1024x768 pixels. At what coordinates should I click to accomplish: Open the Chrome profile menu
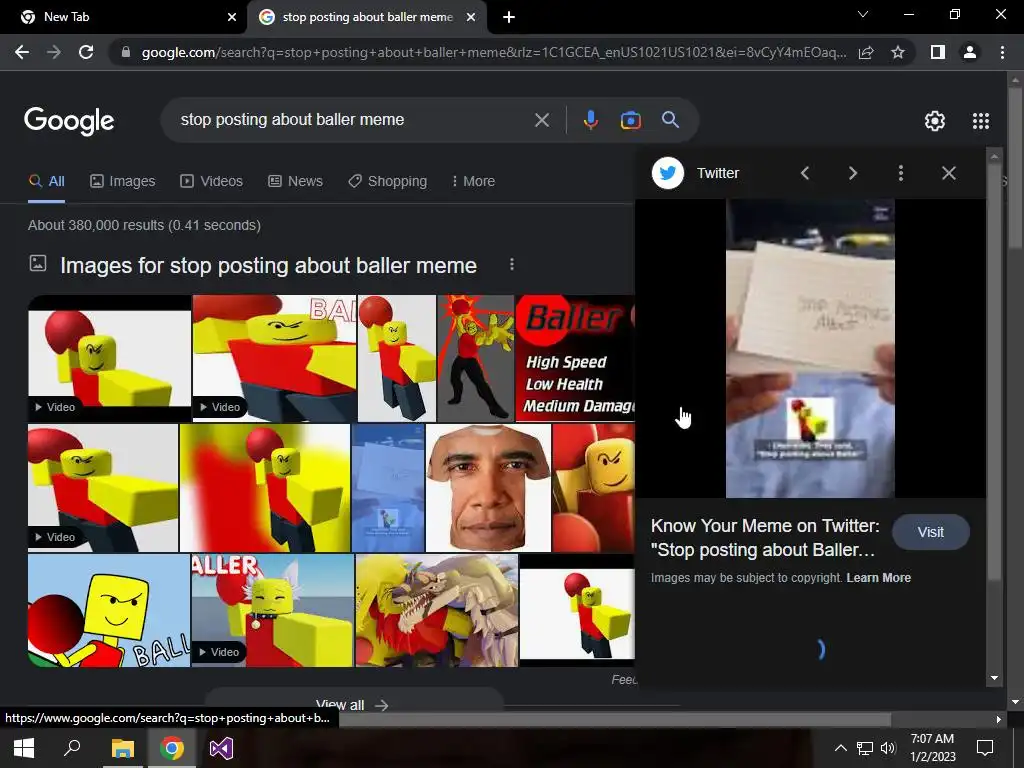tap(970, 52)
